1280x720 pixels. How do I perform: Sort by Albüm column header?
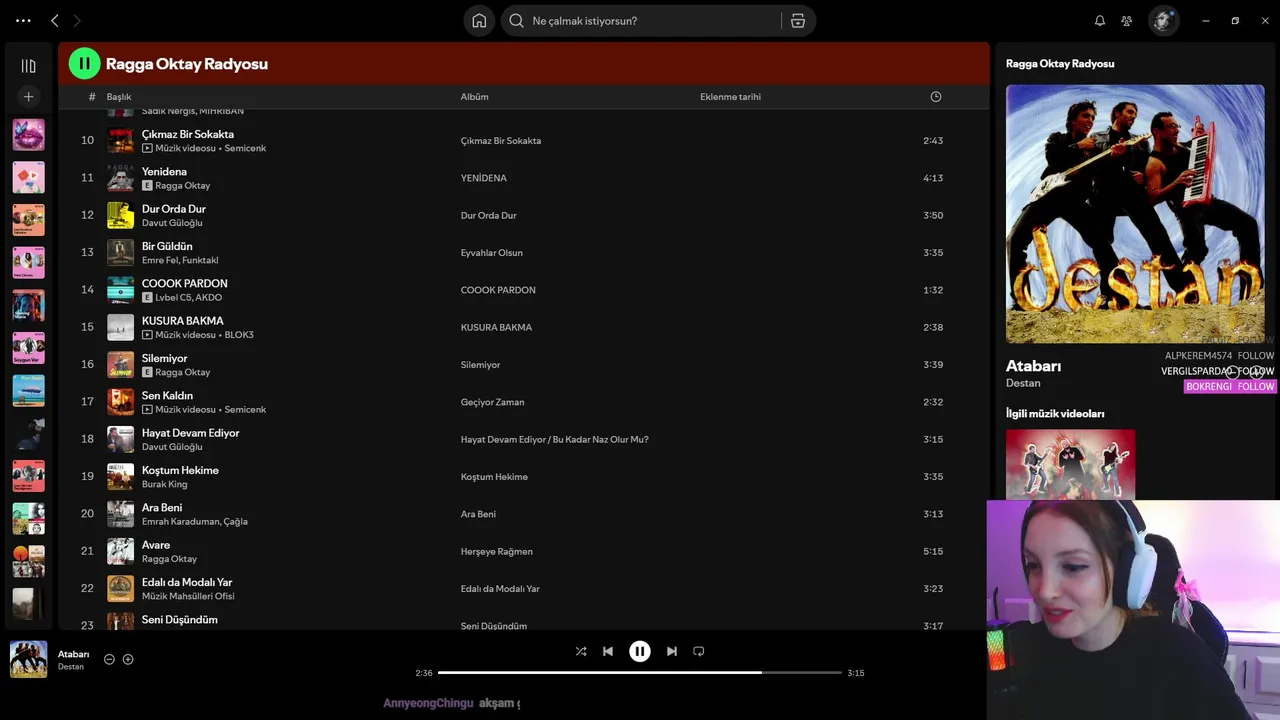tap(474, 97)
